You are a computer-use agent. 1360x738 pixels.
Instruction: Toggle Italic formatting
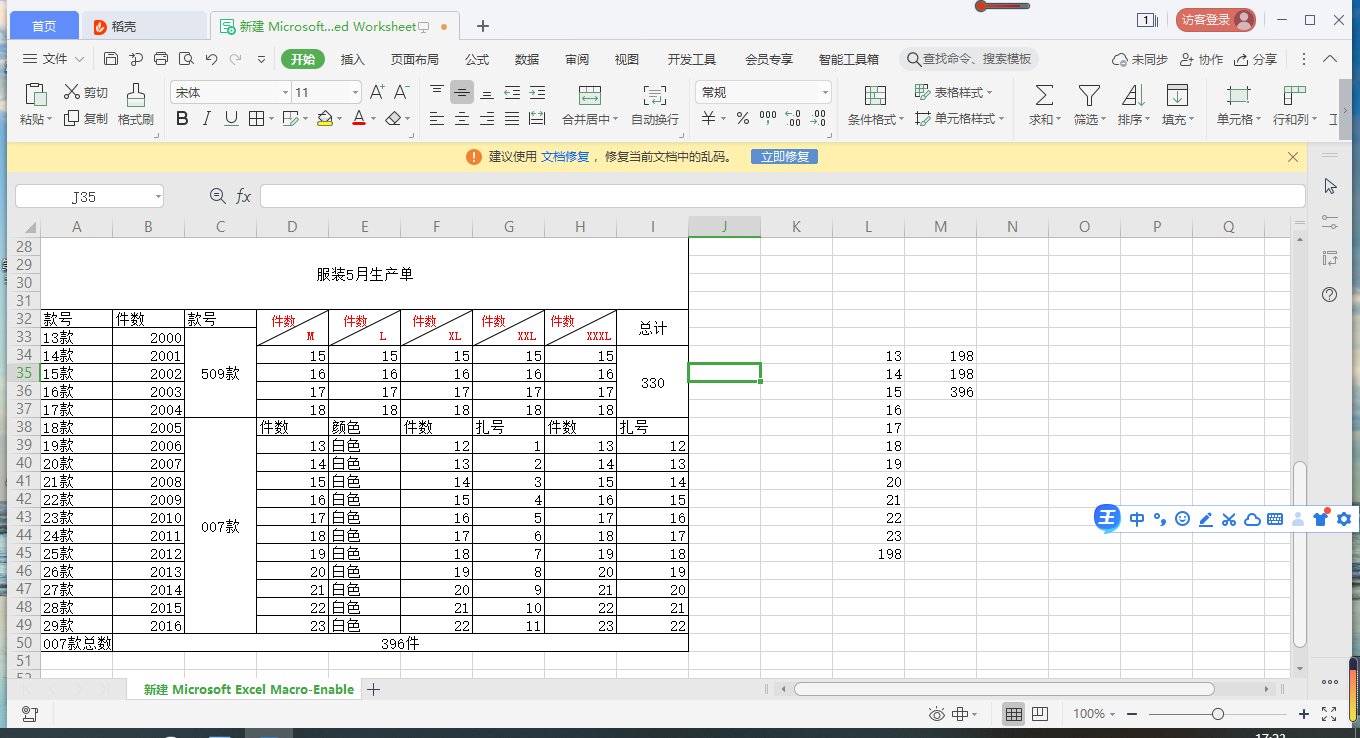click(207, 119)
